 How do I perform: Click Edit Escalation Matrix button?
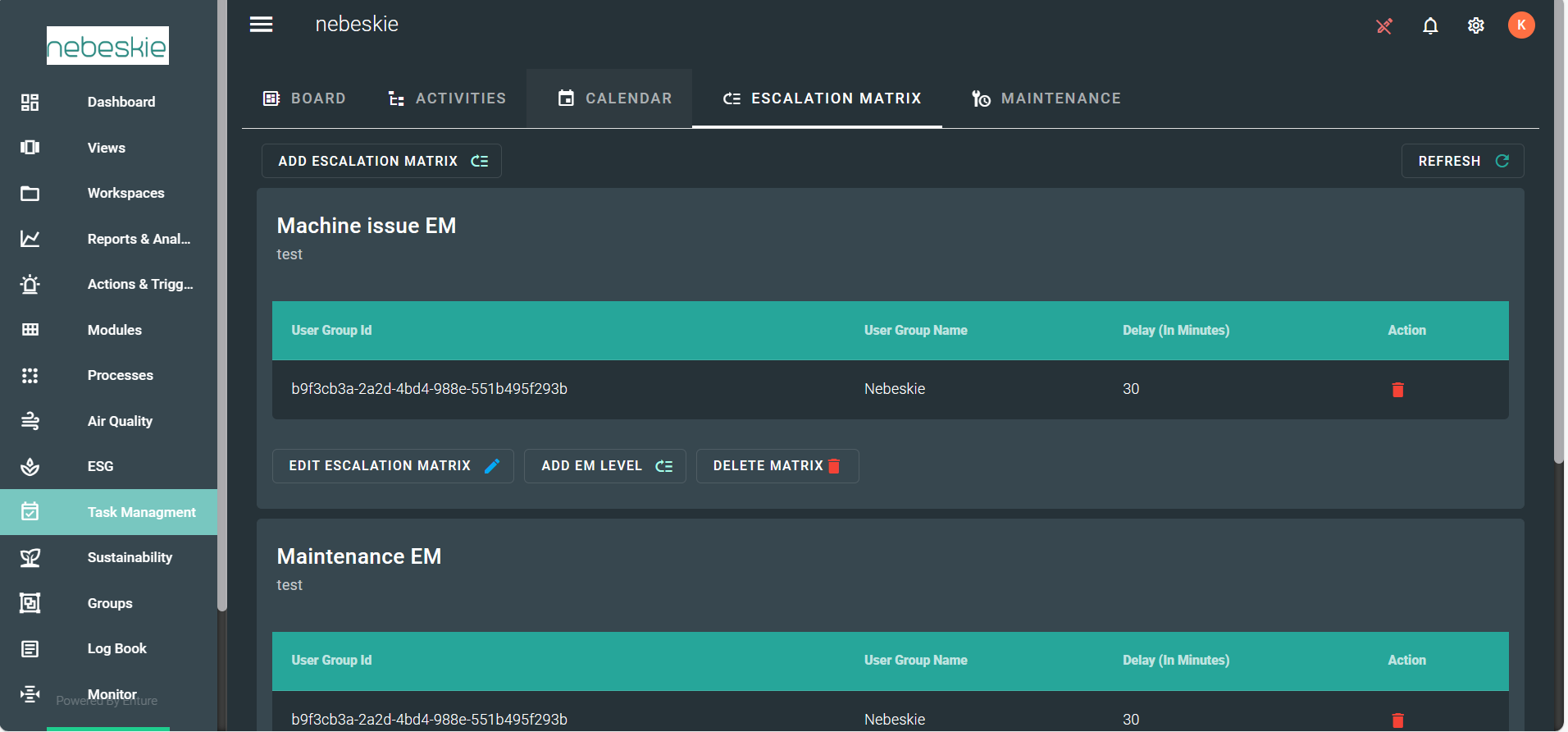pyautogui.click(x=393, y=466)
